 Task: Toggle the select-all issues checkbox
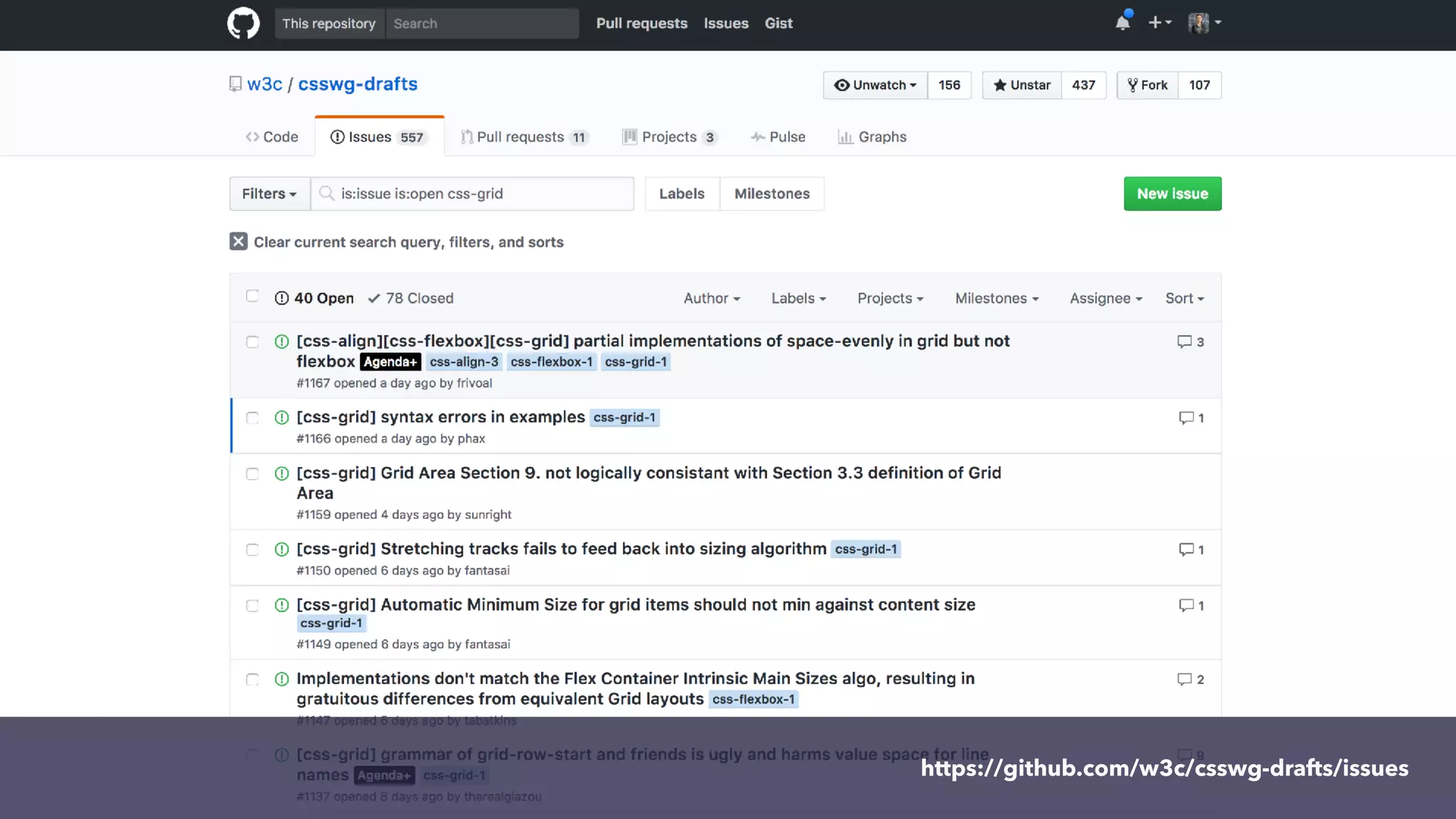pos(252,296)
